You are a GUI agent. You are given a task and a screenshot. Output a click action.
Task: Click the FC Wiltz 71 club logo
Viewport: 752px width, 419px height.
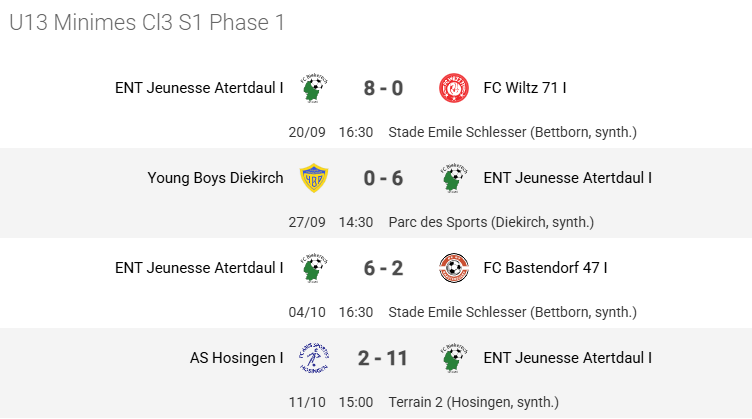pos(453,89)
